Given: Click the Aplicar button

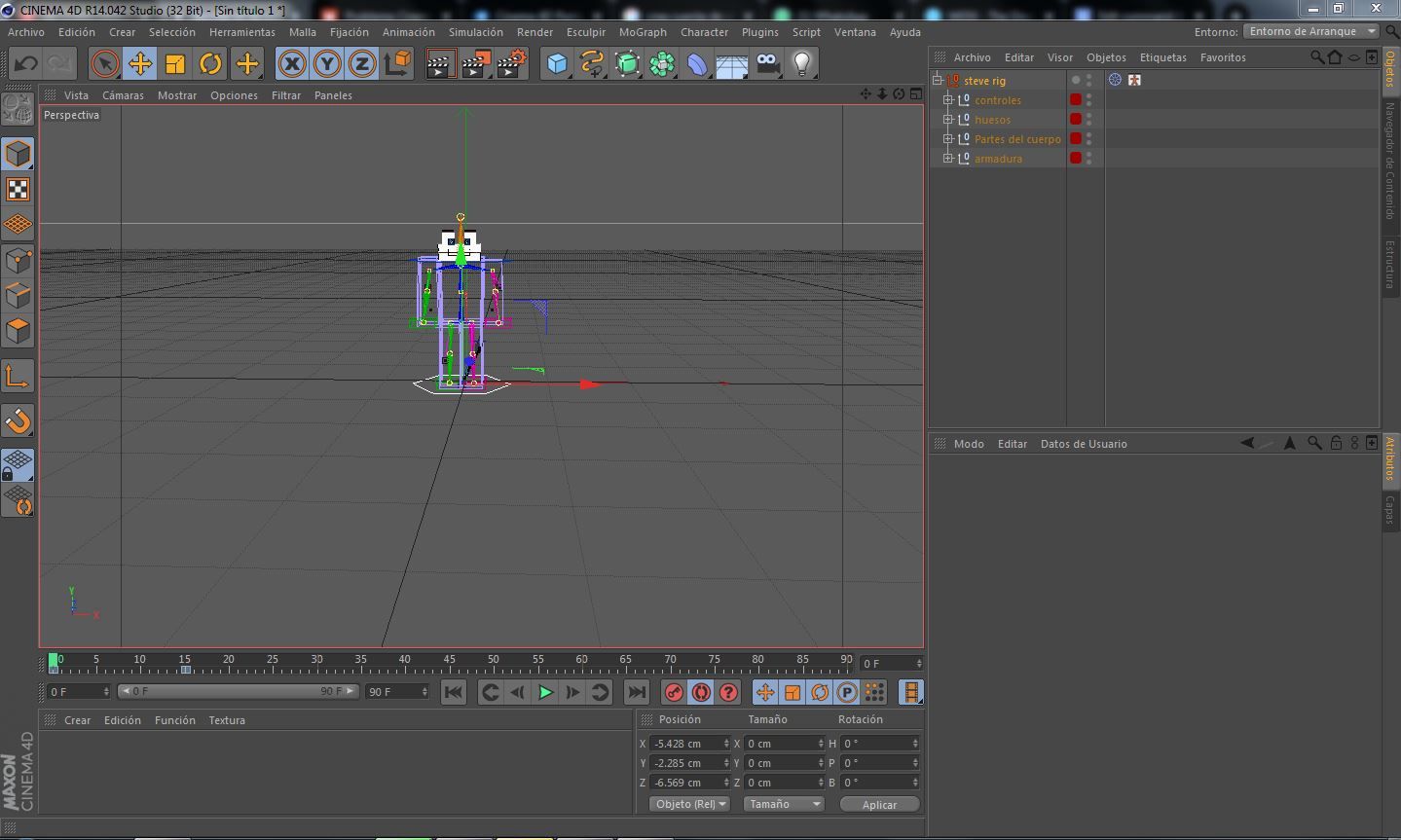Looking at the screenshot, I should (879, 805).
